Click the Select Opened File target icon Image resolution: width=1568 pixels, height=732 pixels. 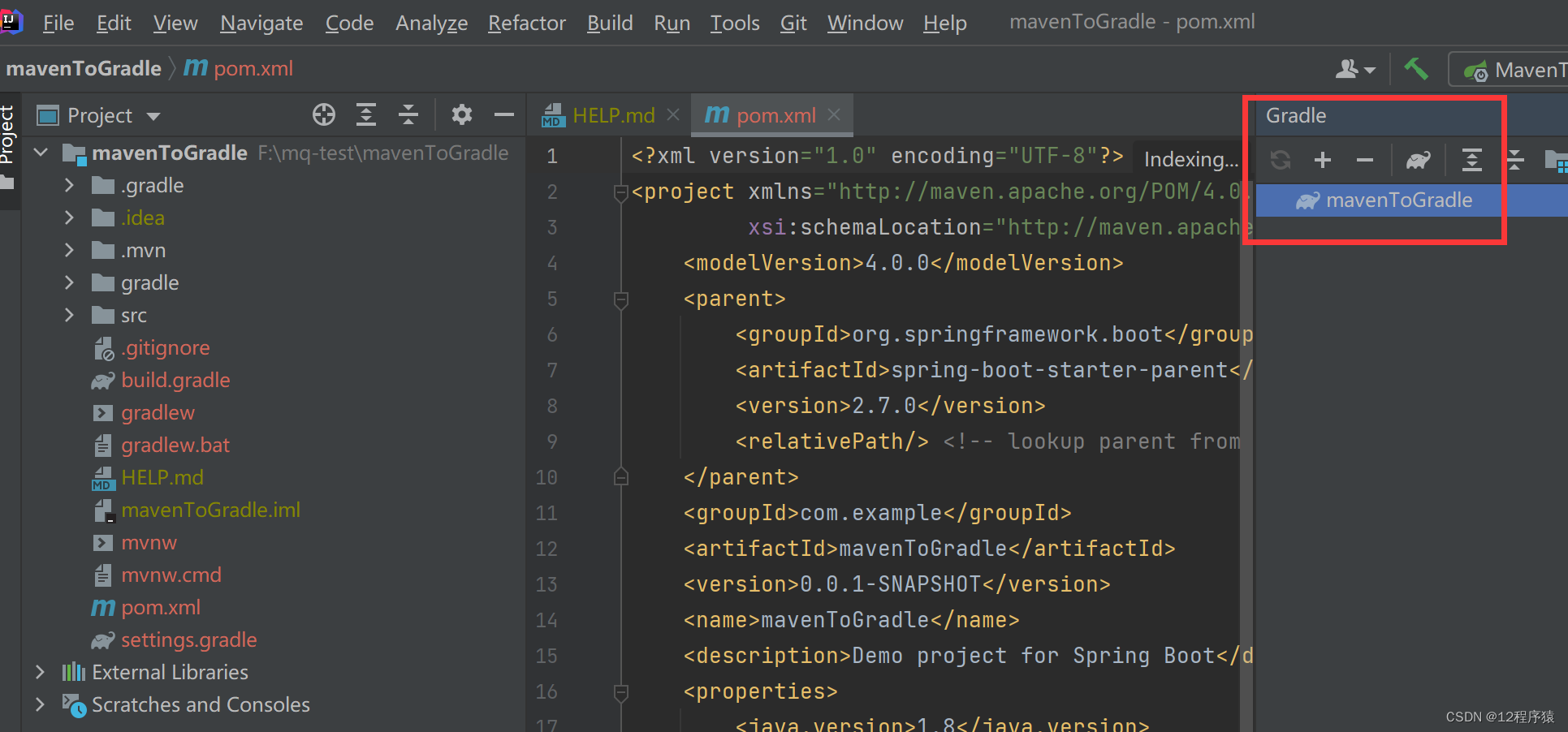coord(324,115)
